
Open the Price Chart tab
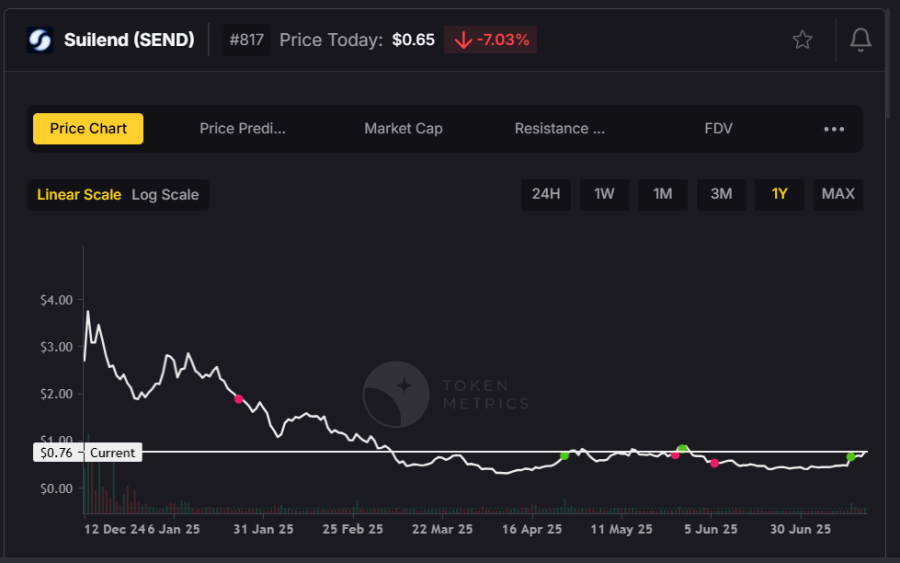[x=88, y=129]
